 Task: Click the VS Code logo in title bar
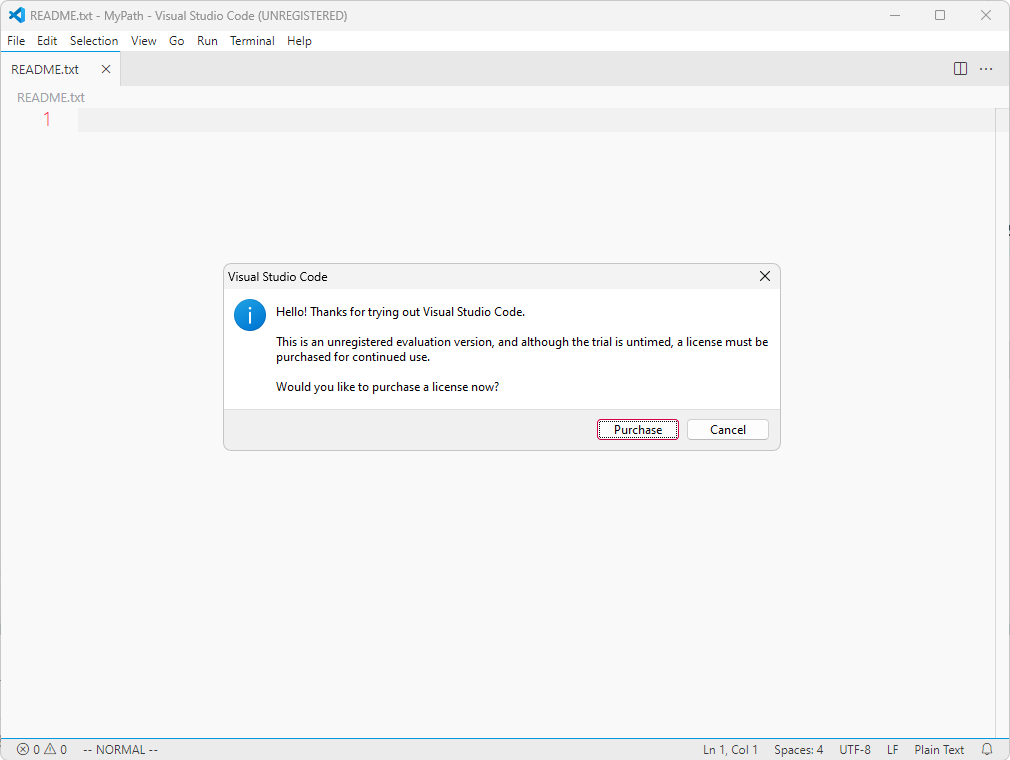coord(16,15)
